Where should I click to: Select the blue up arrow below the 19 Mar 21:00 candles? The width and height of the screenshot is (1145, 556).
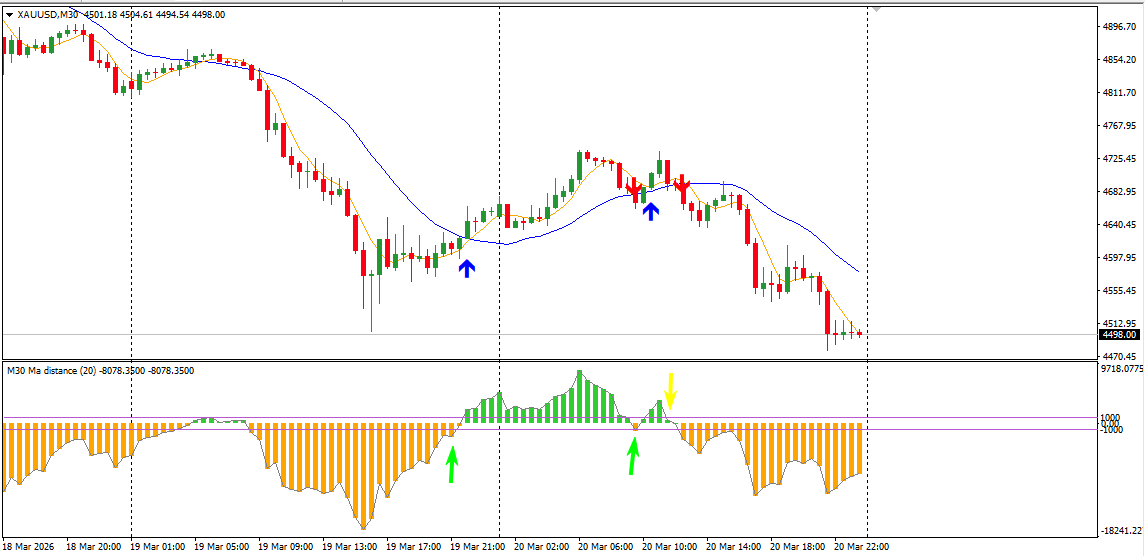click(x=467, y=268)
